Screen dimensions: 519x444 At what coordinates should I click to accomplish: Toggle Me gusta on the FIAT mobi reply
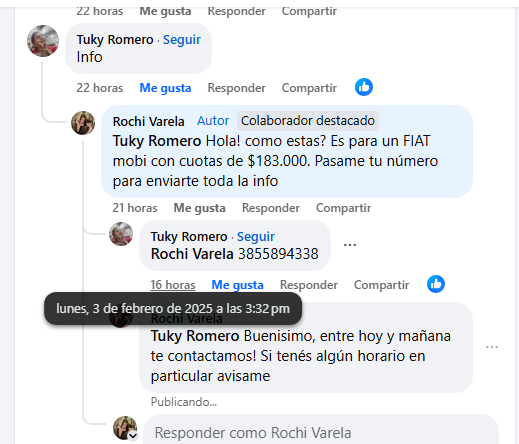pos(199,208)
